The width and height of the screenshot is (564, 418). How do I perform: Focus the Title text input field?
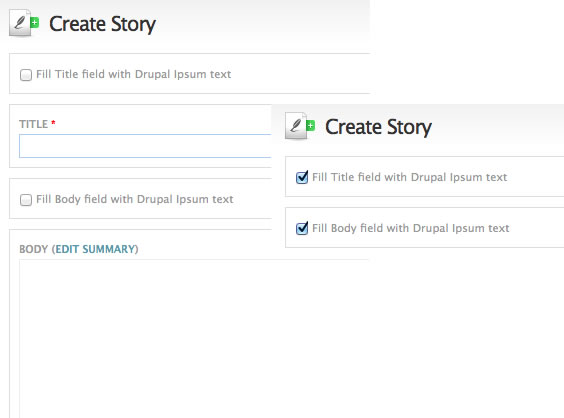click(x=145, y=146)
